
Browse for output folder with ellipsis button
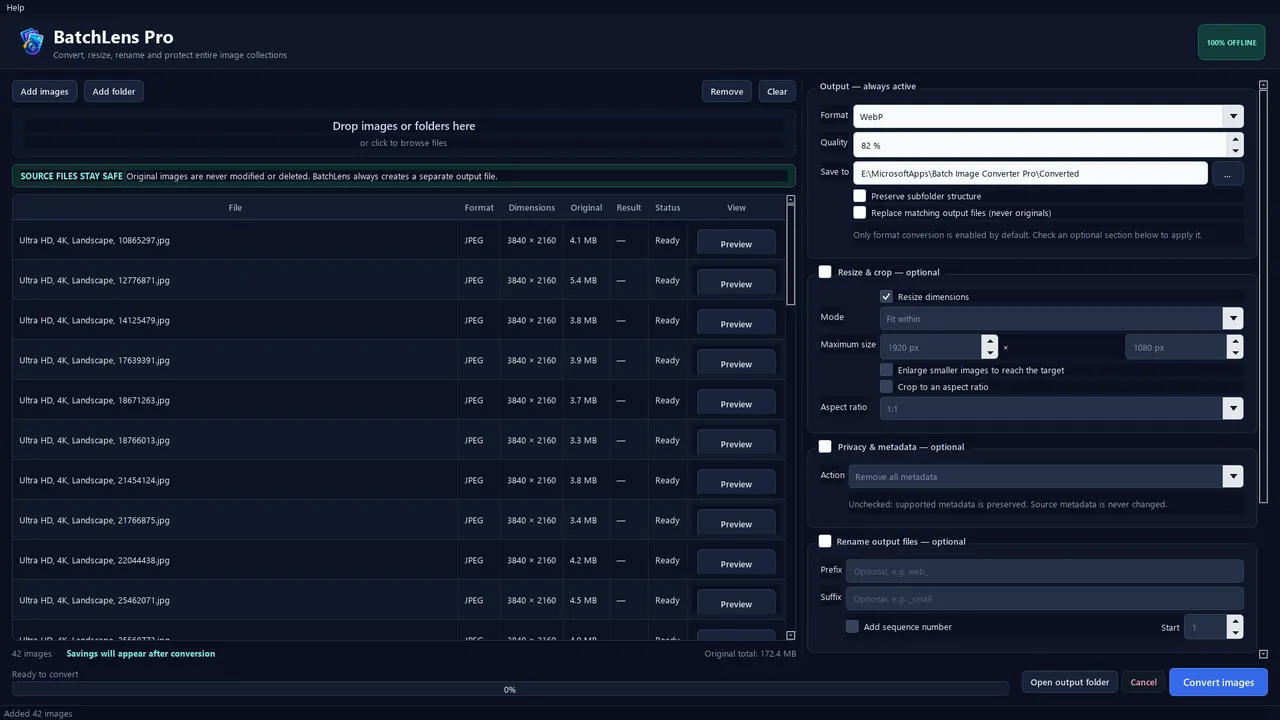pyautogui.click(x=1228, y=173)
